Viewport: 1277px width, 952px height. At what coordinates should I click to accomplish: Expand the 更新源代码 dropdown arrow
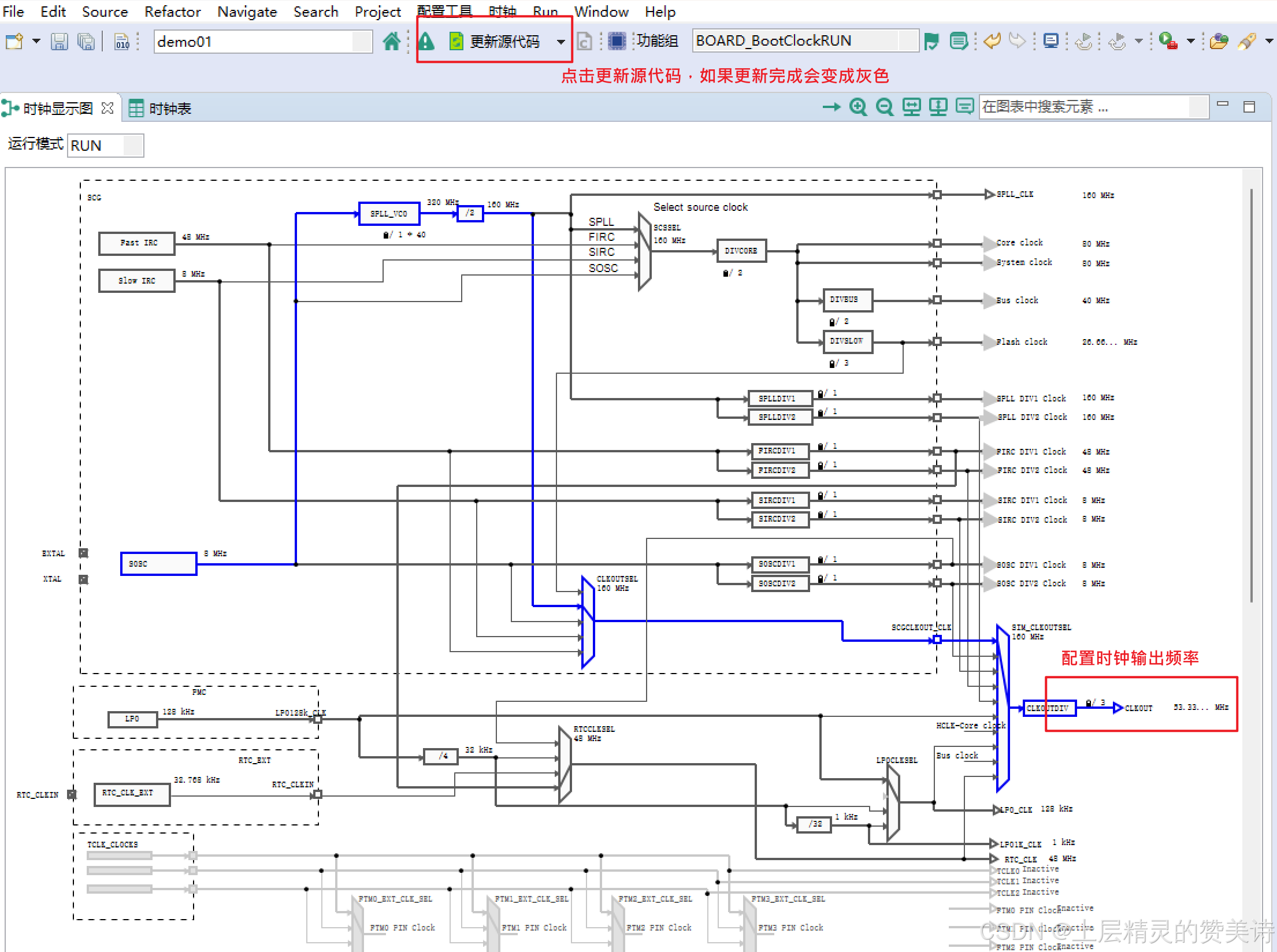(x=560, y=42)
